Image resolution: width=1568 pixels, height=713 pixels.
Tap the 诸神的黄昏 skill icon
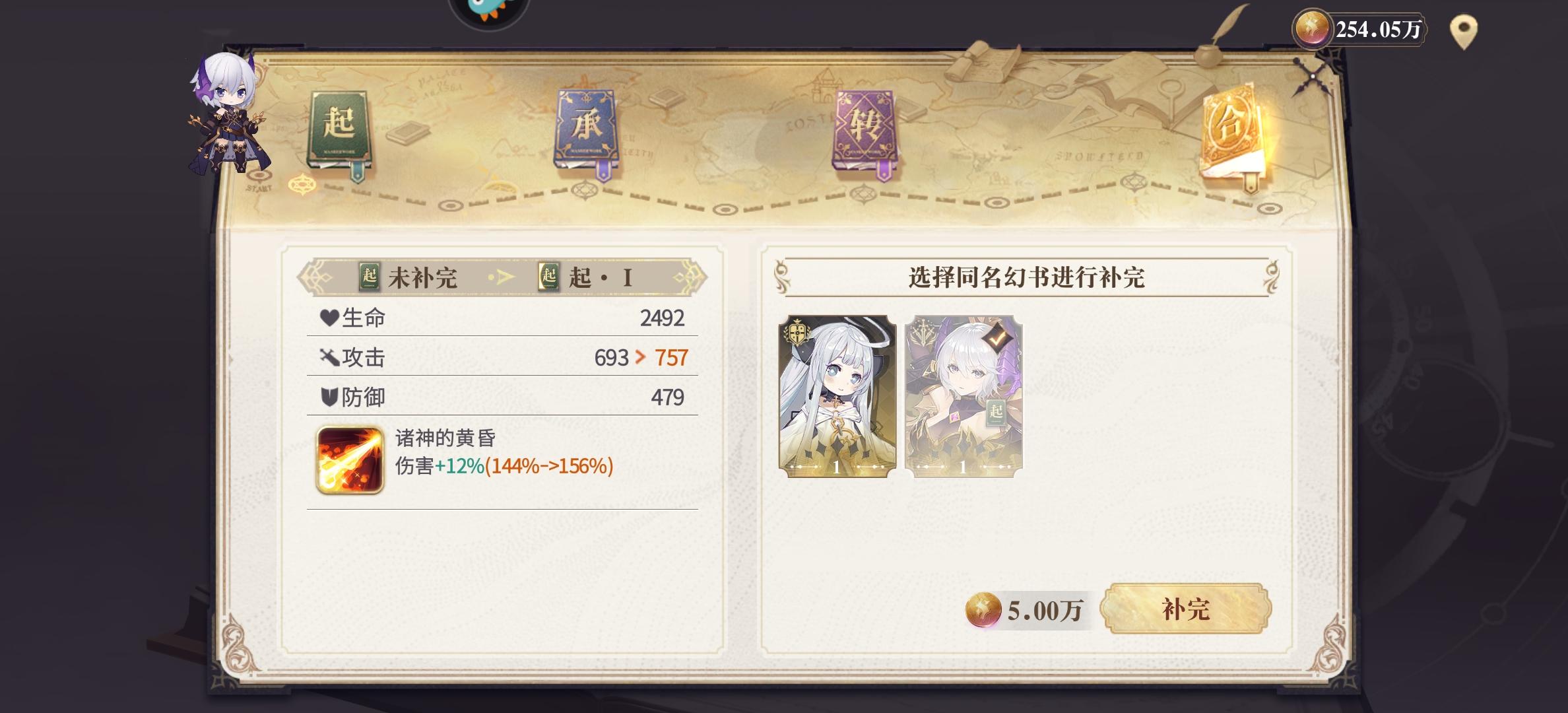click(x=350, y=460)
